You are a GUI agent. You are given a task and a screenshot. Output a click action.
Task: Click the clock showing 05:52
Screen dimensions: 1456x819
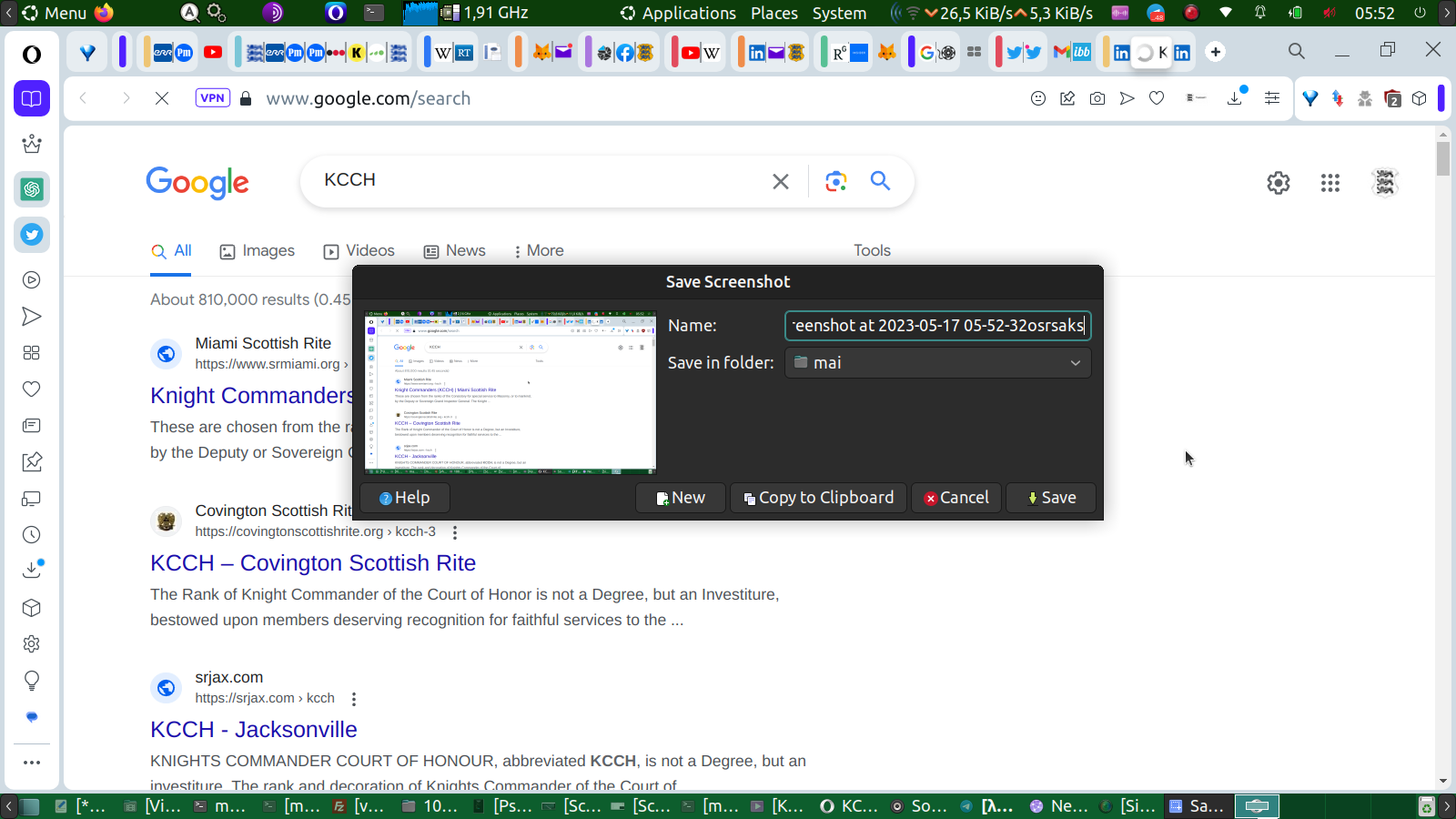point(1375,13)
